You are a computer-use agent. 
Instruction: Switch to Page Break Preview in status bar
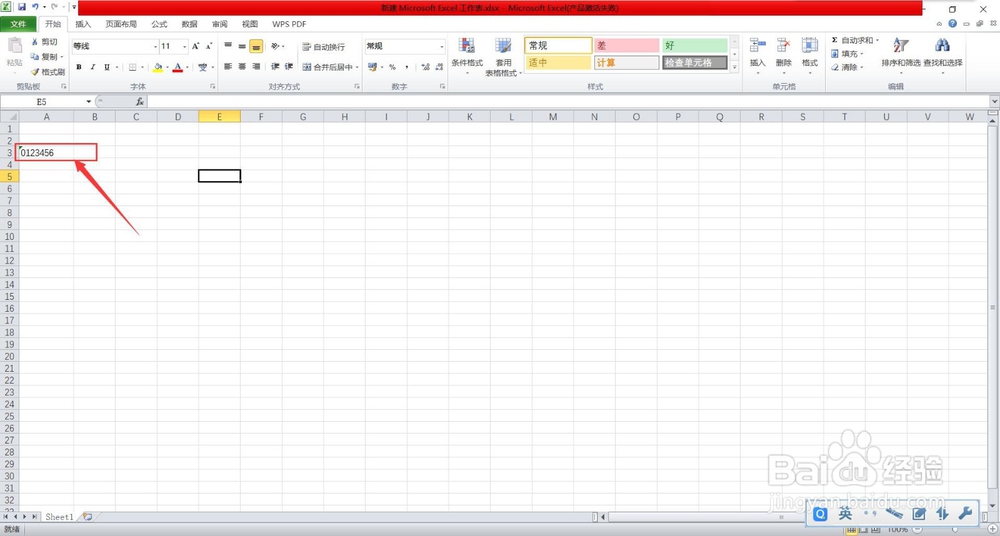point(876,530)
